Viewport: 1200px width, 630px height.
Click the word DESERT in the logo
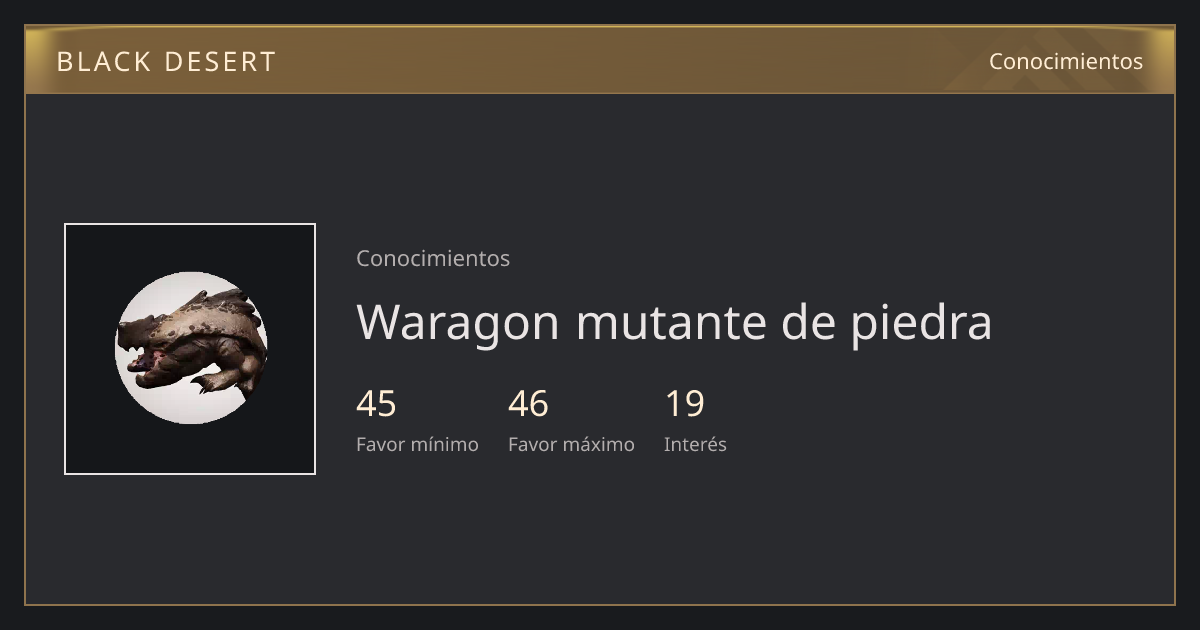[x=220, y=62]
